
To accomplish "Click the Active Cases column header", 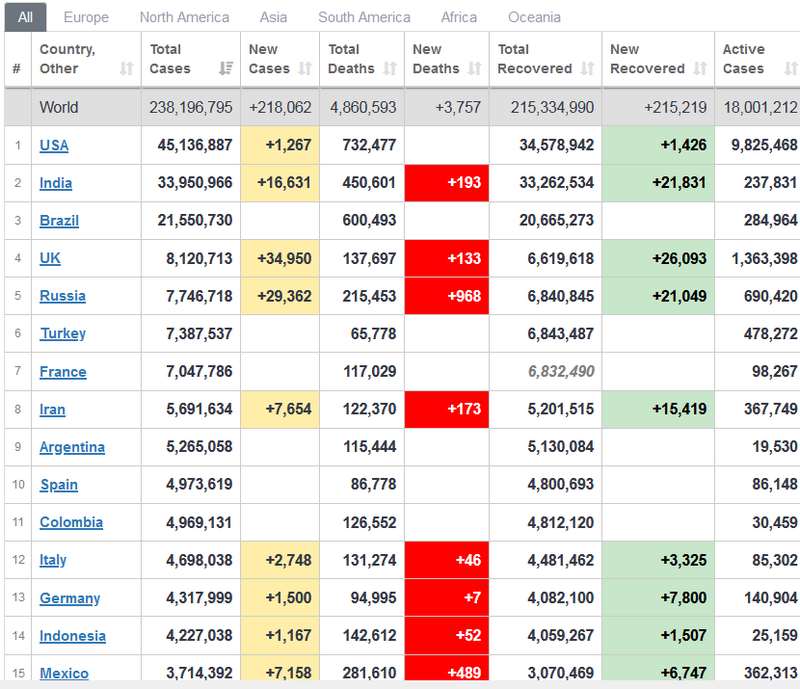I will tap(744, 59).
